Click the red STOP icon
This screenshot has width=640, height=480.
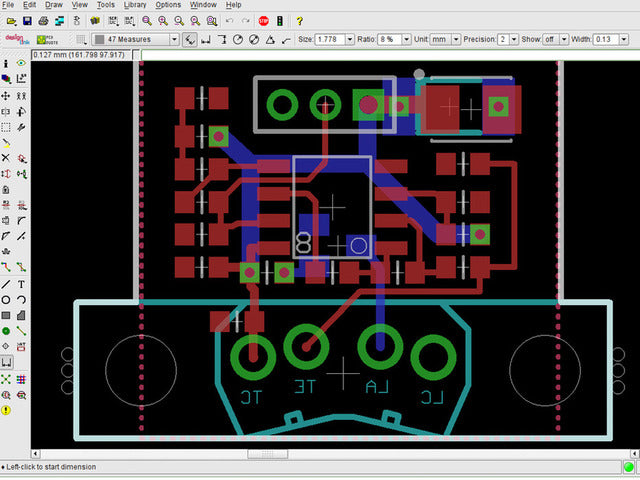263,20
